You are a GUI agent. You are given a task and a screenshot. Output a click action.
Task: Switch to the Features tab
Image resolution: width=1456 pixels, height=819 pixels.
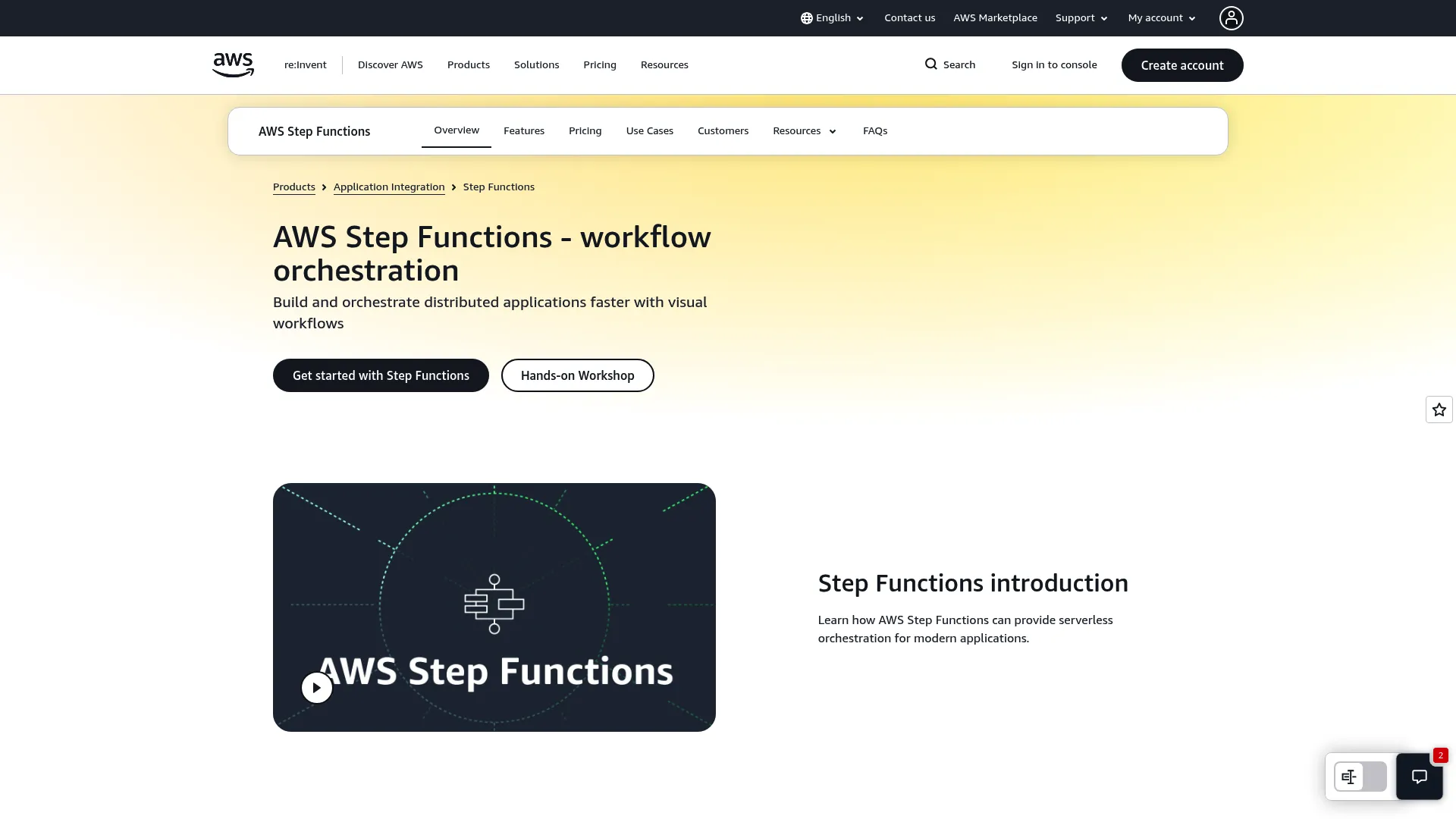[x=523, y=131]
